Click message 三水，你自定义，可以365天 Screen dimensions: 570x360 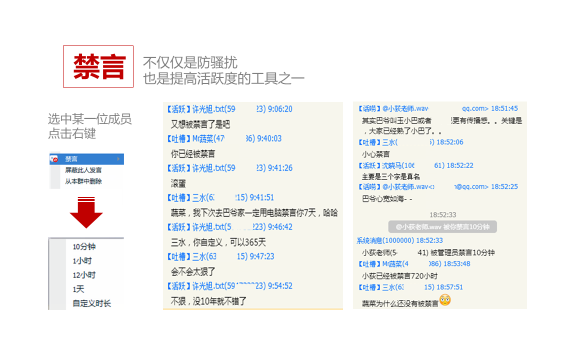[218, 242]
